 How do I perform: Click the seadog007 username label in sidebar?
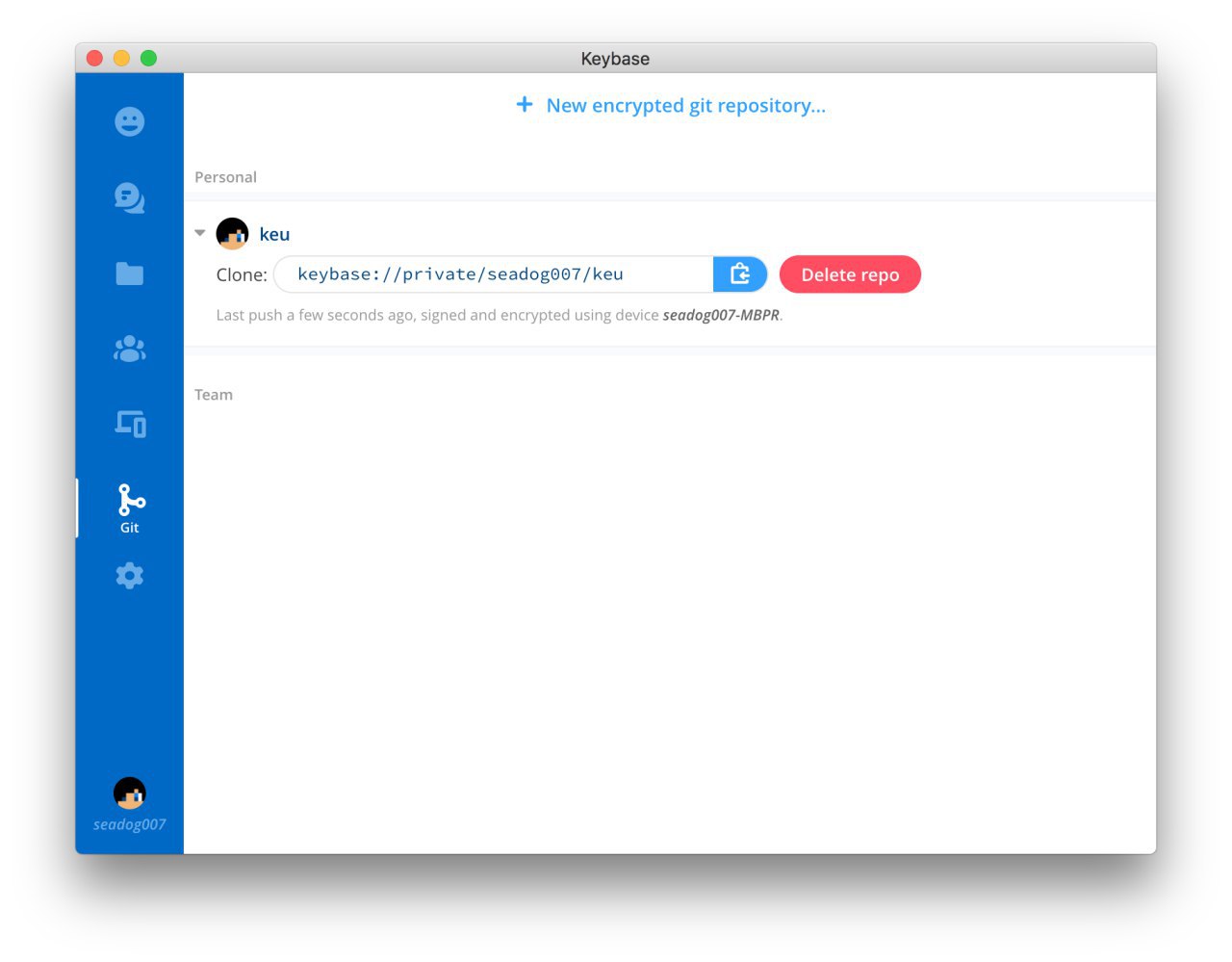click(x=130, y=824)
